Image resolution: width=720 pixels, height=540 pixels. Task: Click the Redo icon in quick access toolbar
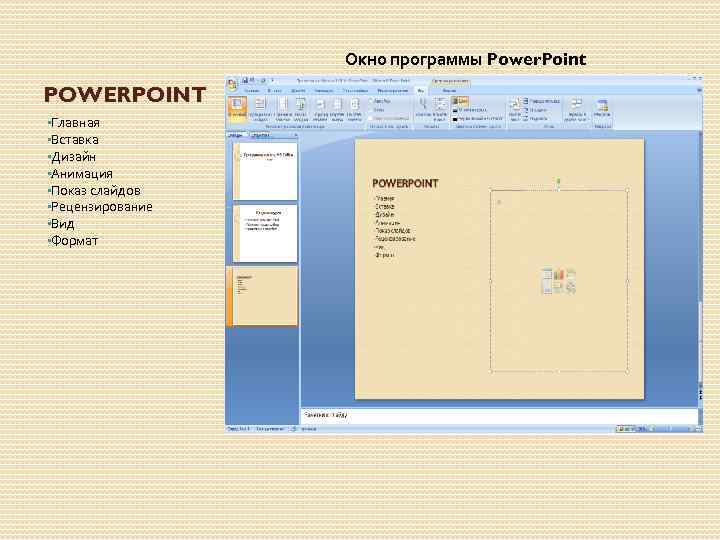coord(263,81)
